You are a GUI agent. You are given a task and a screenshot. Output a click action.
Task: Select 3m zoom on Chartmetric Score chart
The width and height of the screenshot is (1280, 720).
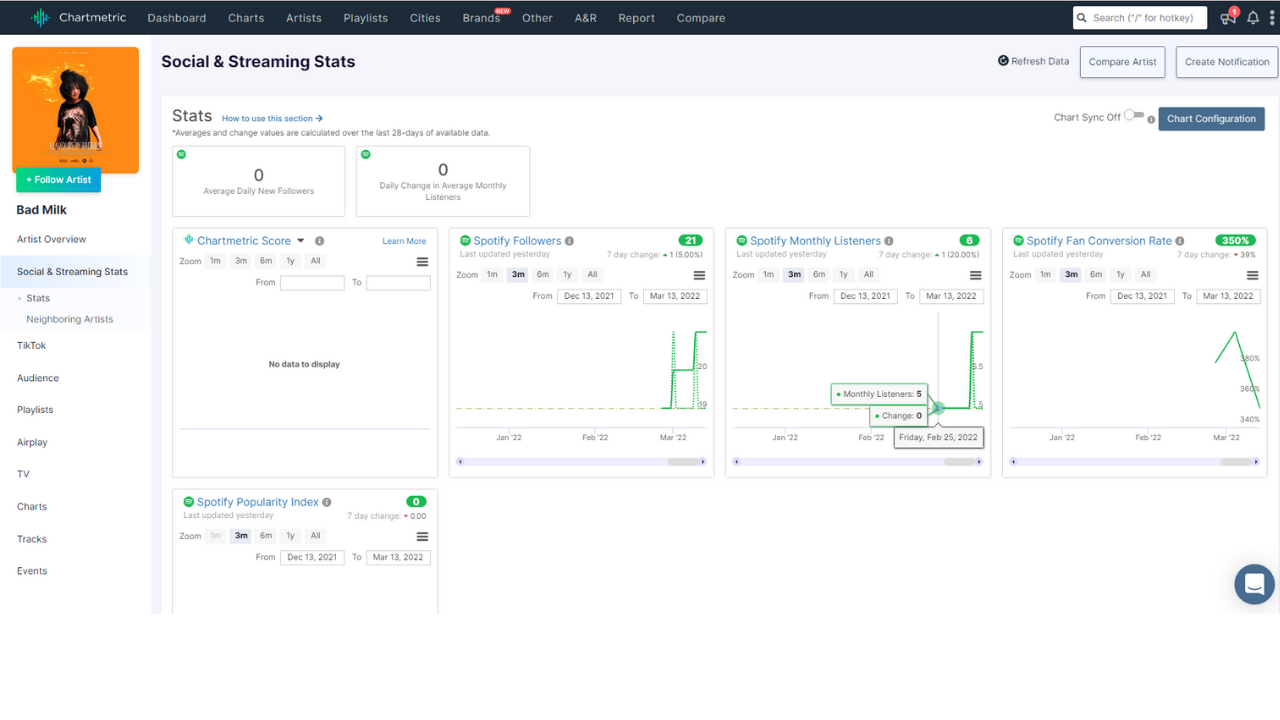click(x=241, y=261)
